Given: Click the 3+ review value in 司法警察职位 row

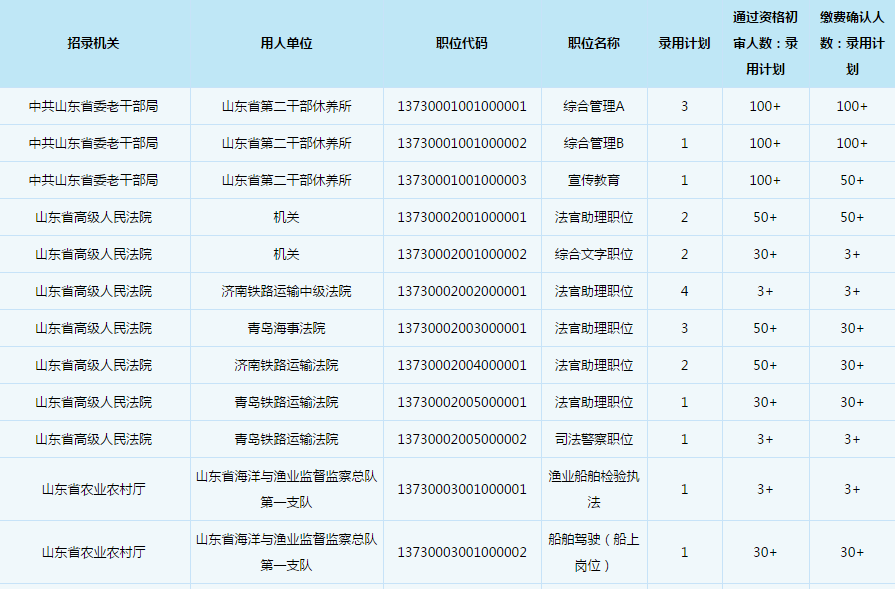Looking at the screenshot, I should [765, 439].
